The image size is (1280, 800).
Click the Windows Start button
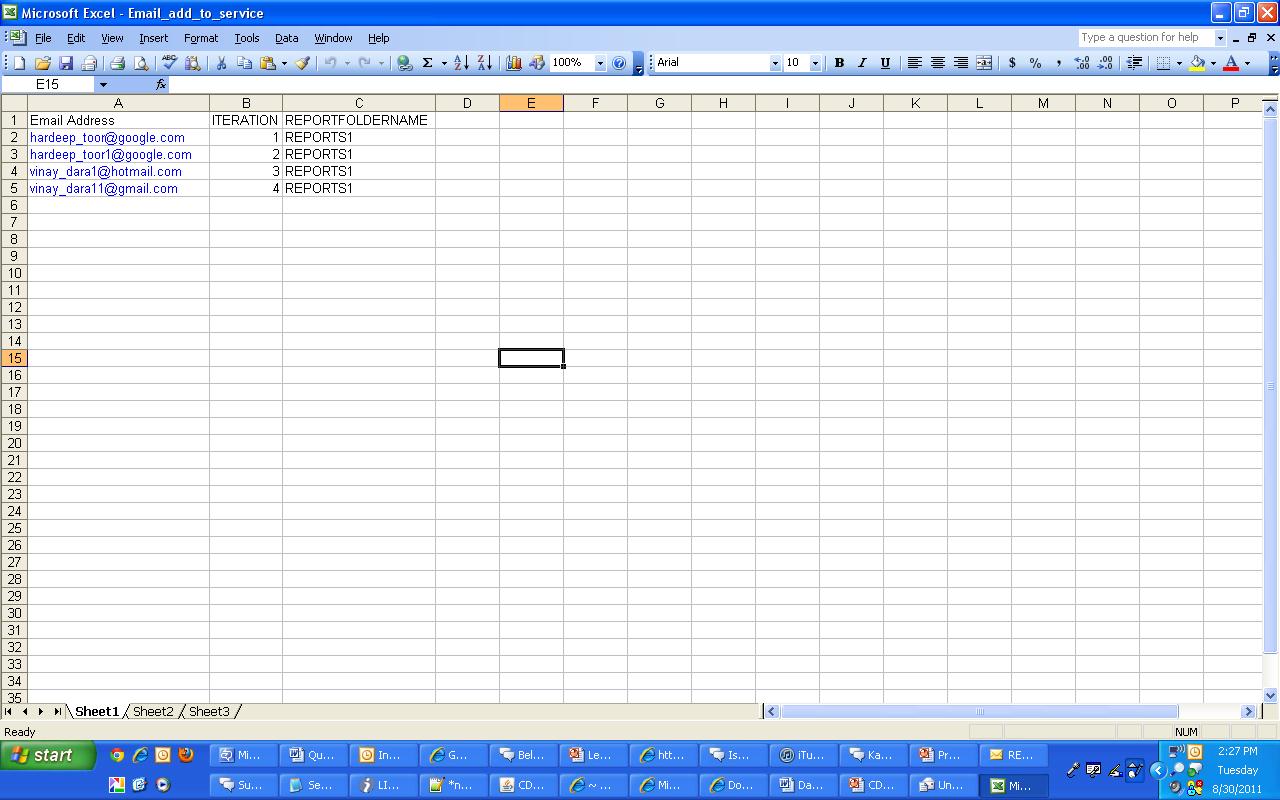(x=45, y=755)
